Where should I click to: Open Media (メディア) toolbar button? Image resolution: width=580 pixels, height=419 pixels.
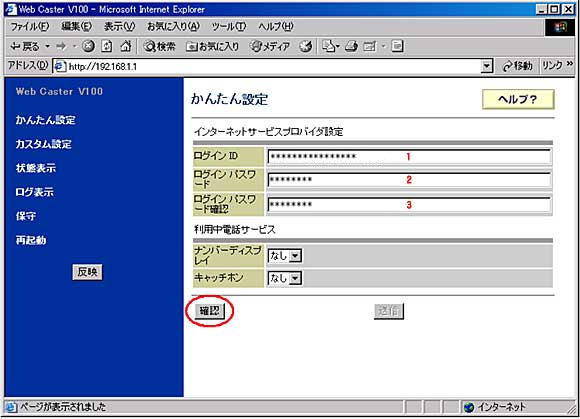pyautogui.click(x=270, y=46)
